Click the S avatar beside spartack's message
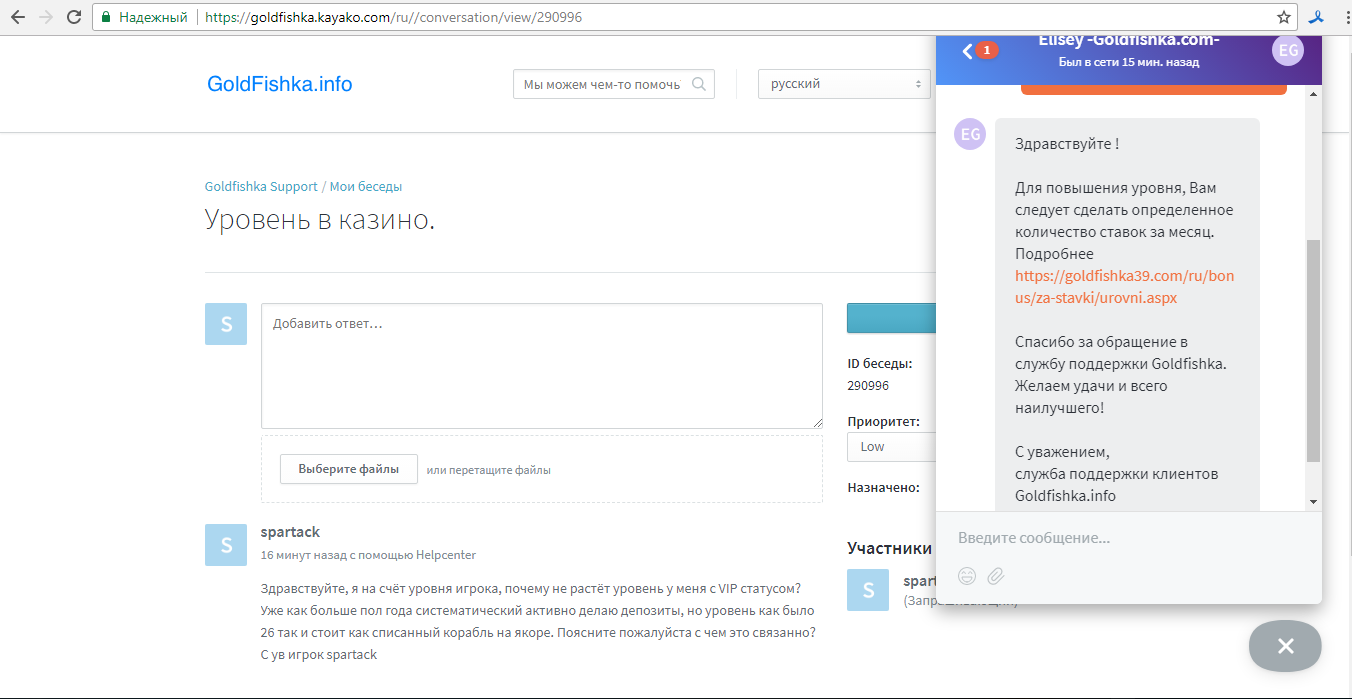 (x=226, y=544)
